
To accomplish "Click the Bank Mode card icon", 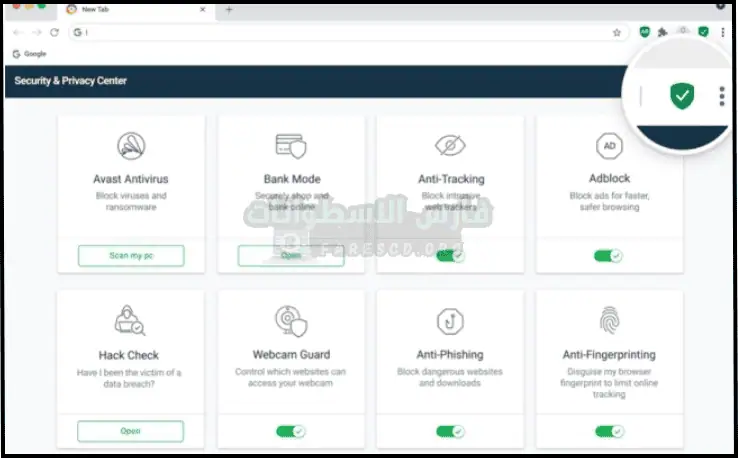I will pyautogui.click(x=291, y=147).
